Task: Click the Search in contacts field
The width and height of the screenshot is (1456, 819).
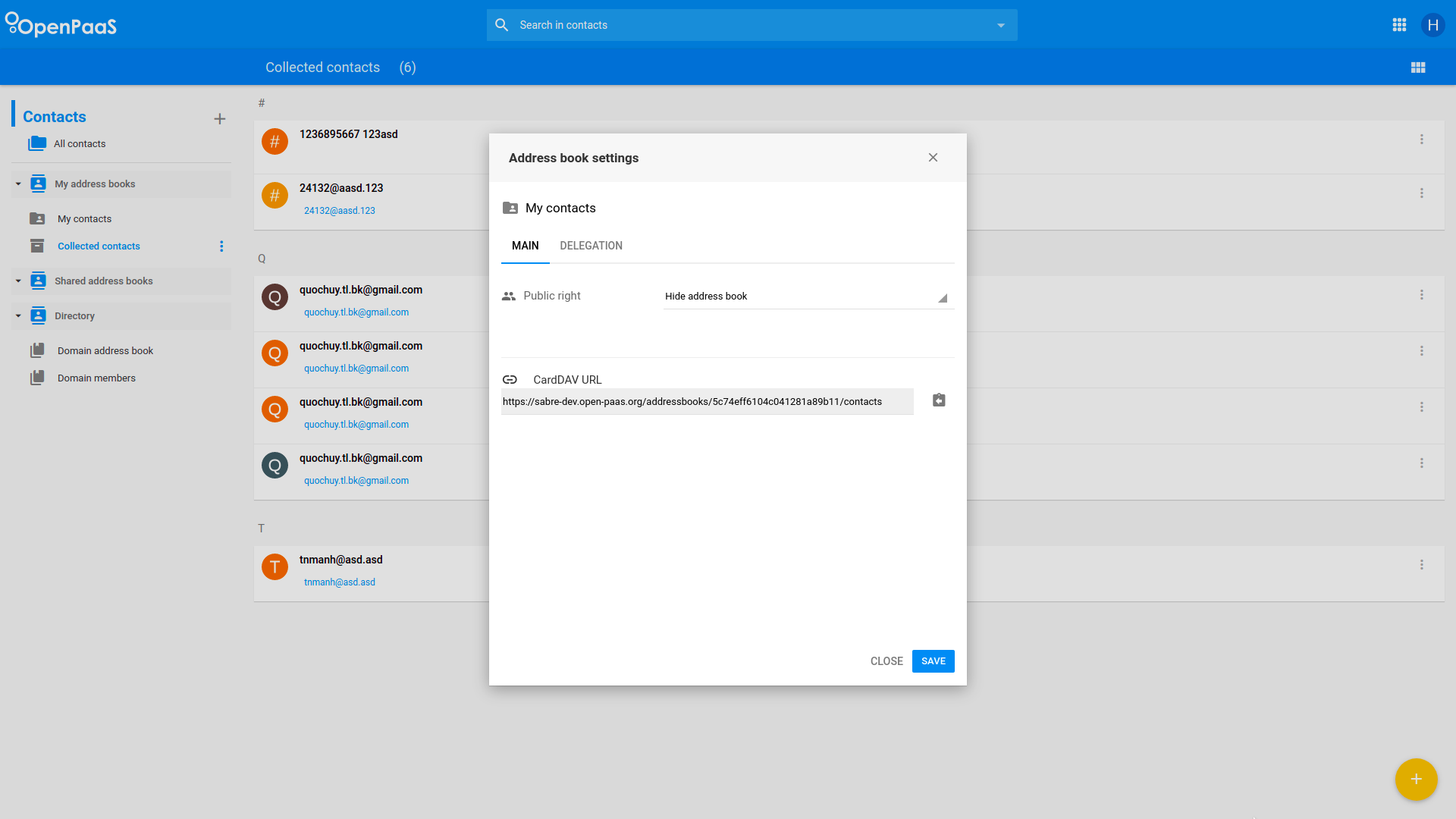Action: point(751,25)
